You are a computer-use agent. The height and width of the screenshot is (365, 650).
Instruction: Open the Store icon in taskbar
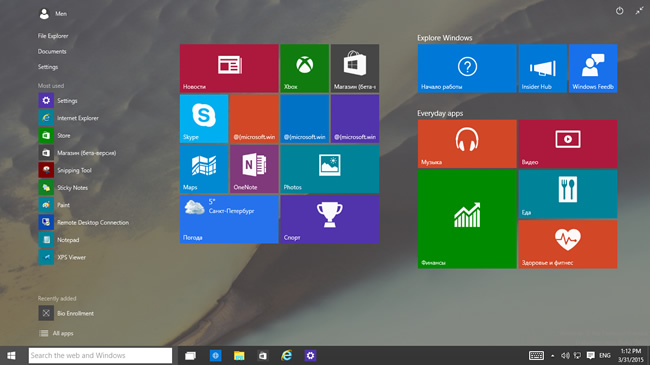click(263, 355)
